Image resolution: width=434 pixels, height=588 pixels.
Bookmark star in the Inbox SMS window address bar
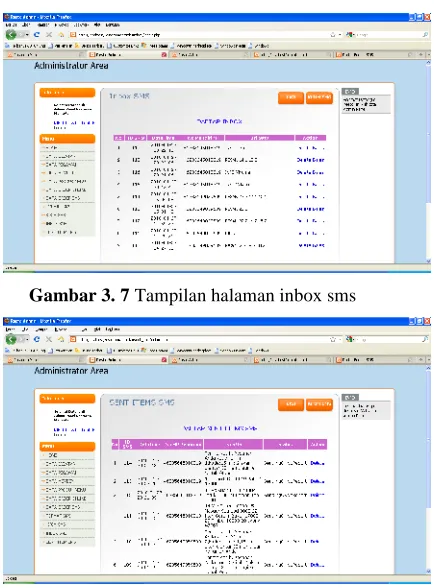pos(333,34)
